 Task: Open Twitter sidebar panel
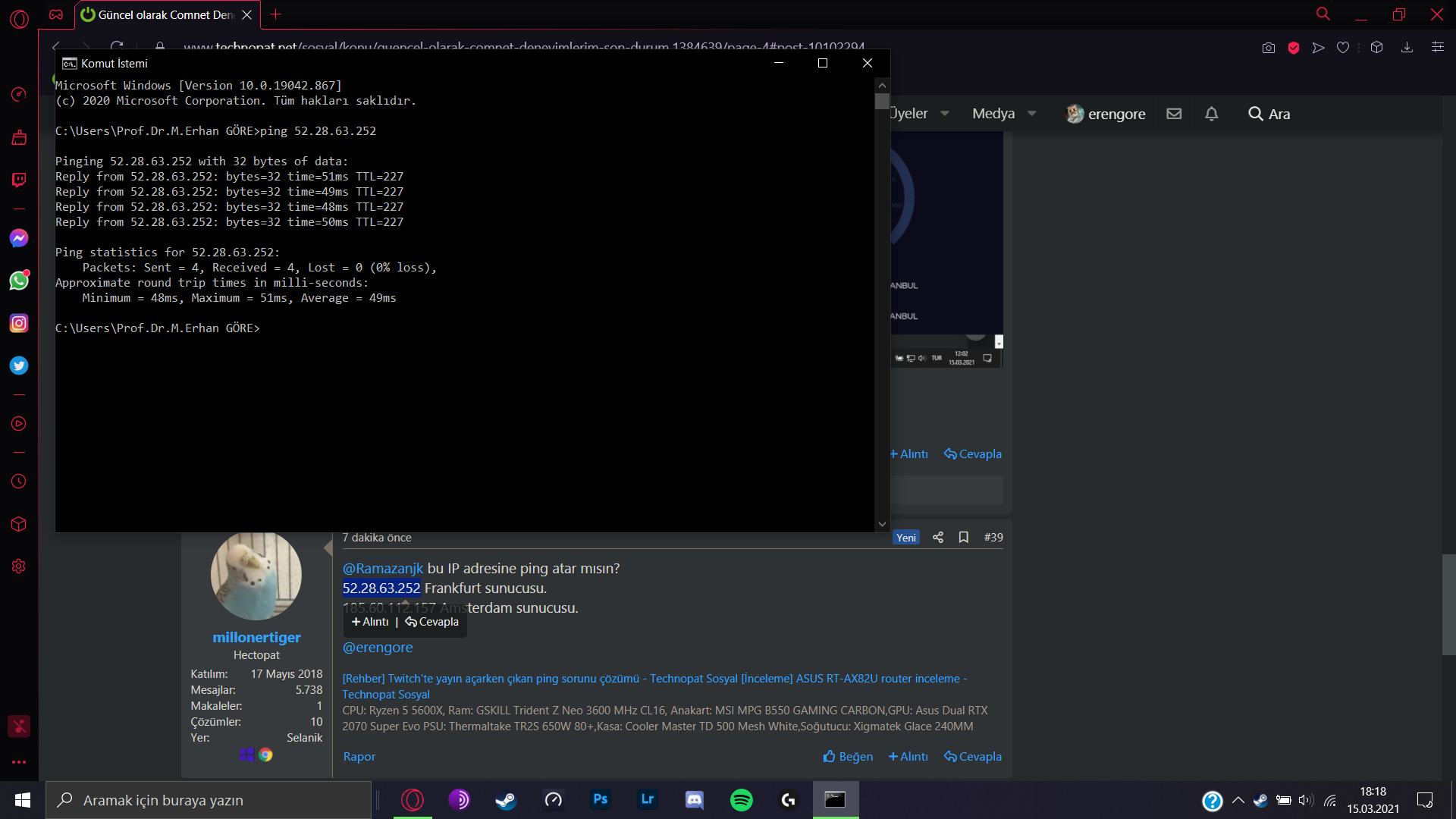19,366
